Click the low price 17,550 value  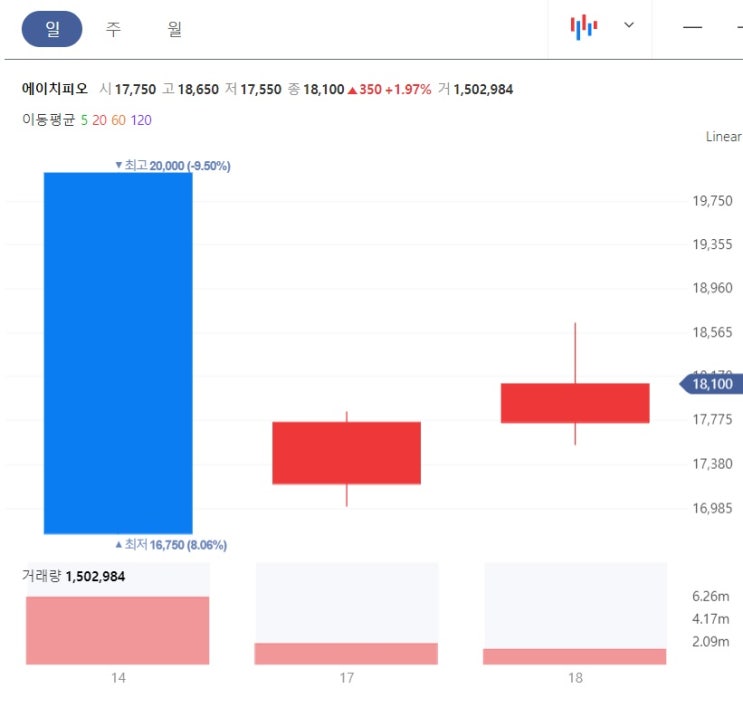261,89
